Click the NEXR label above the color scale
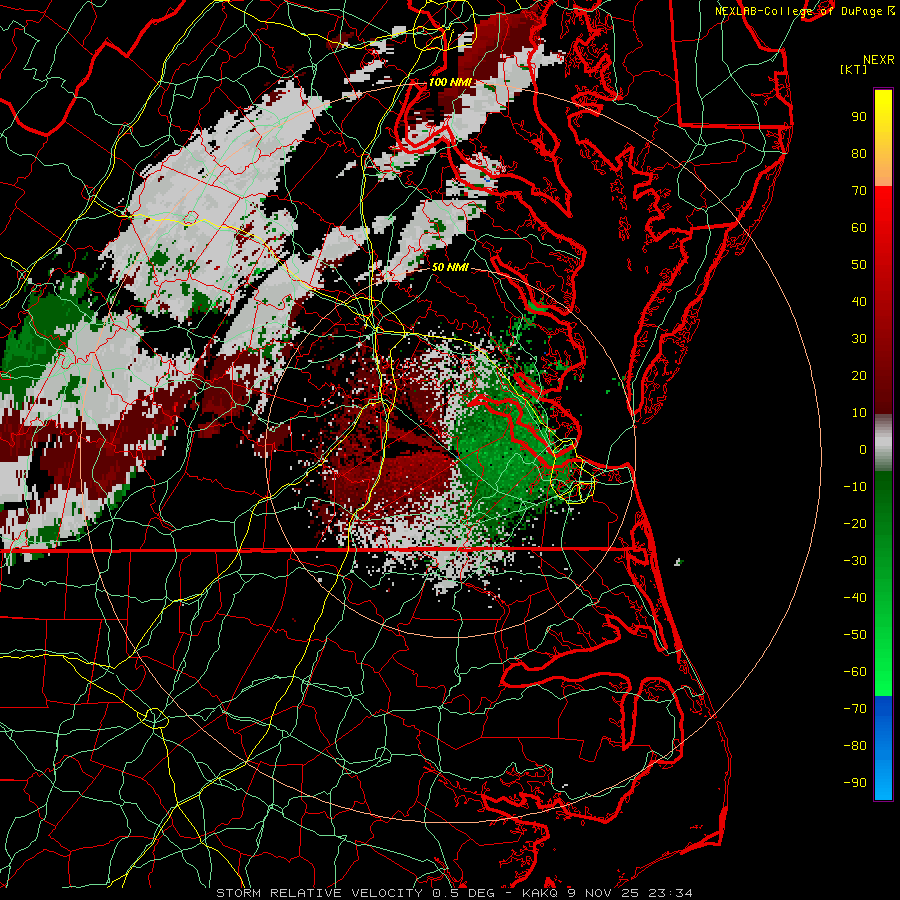This screenshot has width=900, height=900. (879, 60)
